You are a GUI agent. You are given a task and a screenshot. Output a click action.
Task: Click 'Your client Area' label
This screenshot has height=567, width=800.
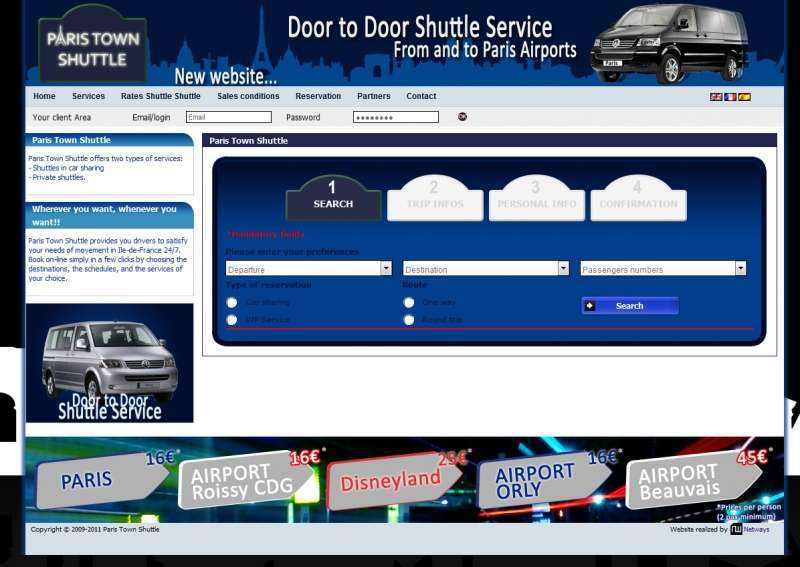[x=62, y=117]
